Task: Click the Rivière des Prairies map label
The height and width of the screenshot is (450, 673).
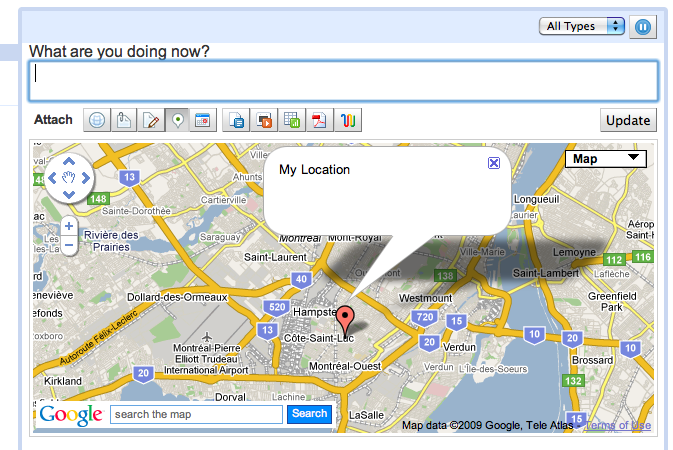Action: 111,241
